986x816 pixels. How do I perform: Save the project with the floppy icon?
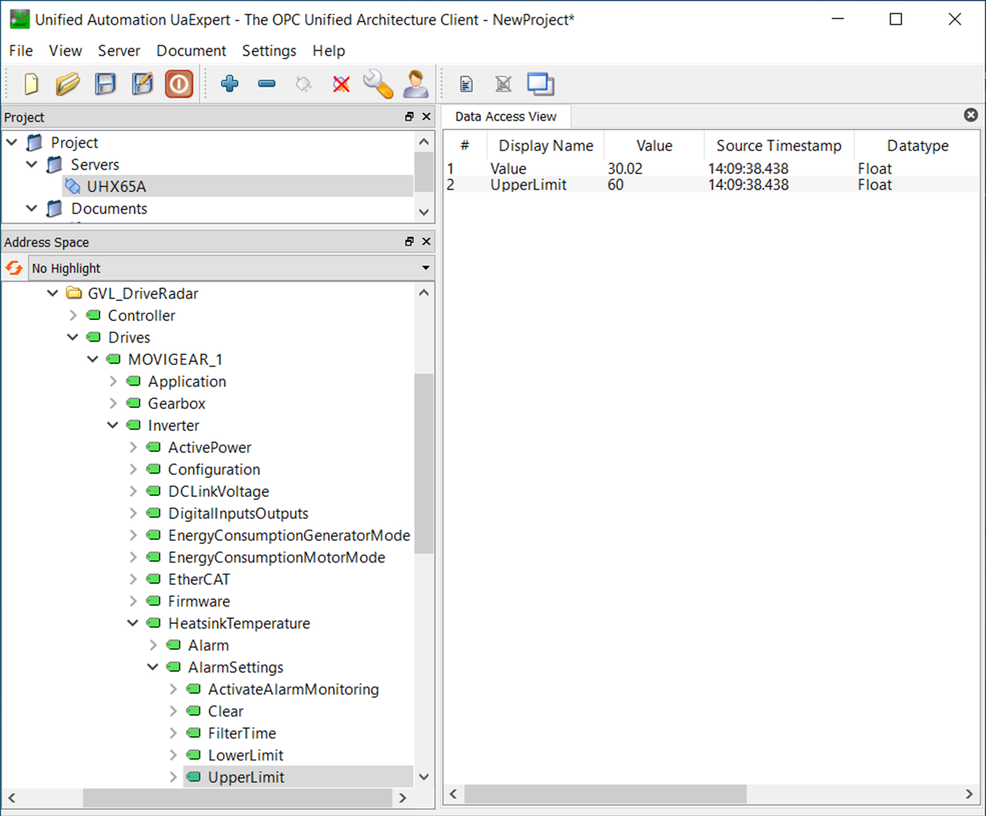click(105, 84)
